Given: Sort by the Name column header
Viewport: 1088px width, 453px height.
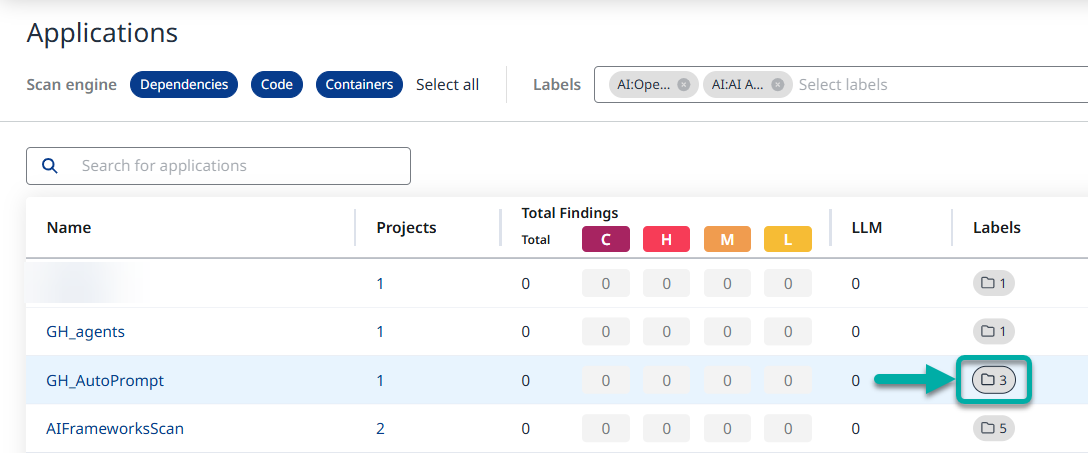Looking at the screenshot, I should click(69, 228).
